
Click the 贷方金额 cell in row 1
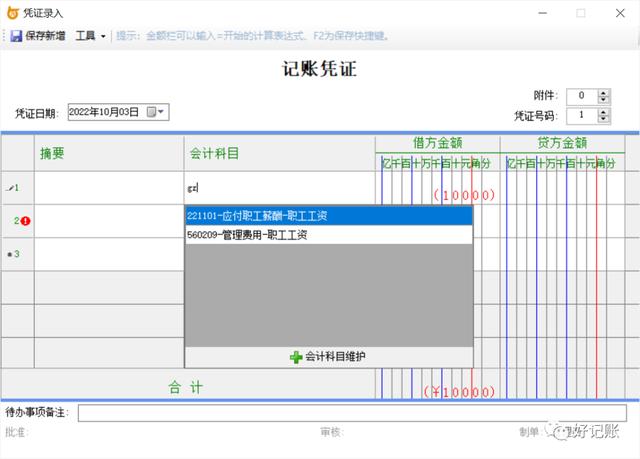coord(562,188)
